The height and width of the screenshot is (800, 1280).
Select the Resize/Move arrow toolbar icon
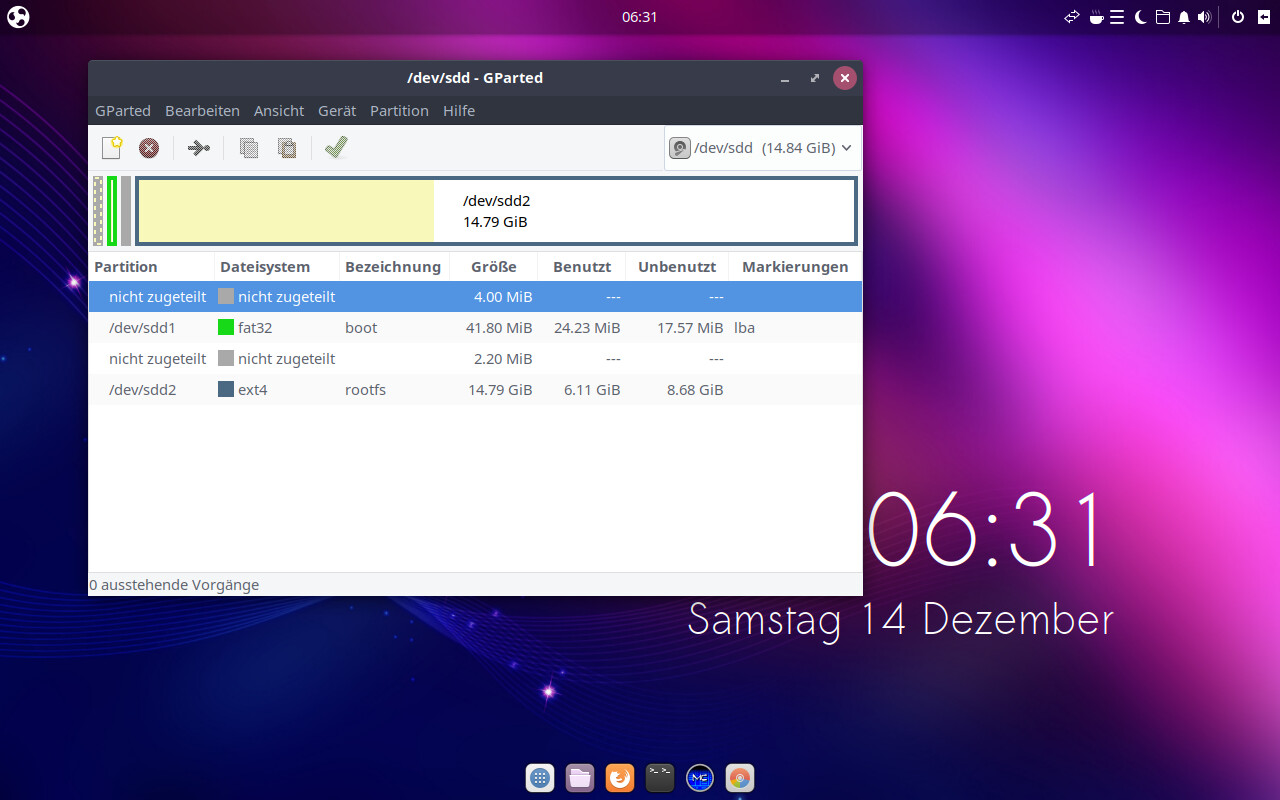[199, 148]
